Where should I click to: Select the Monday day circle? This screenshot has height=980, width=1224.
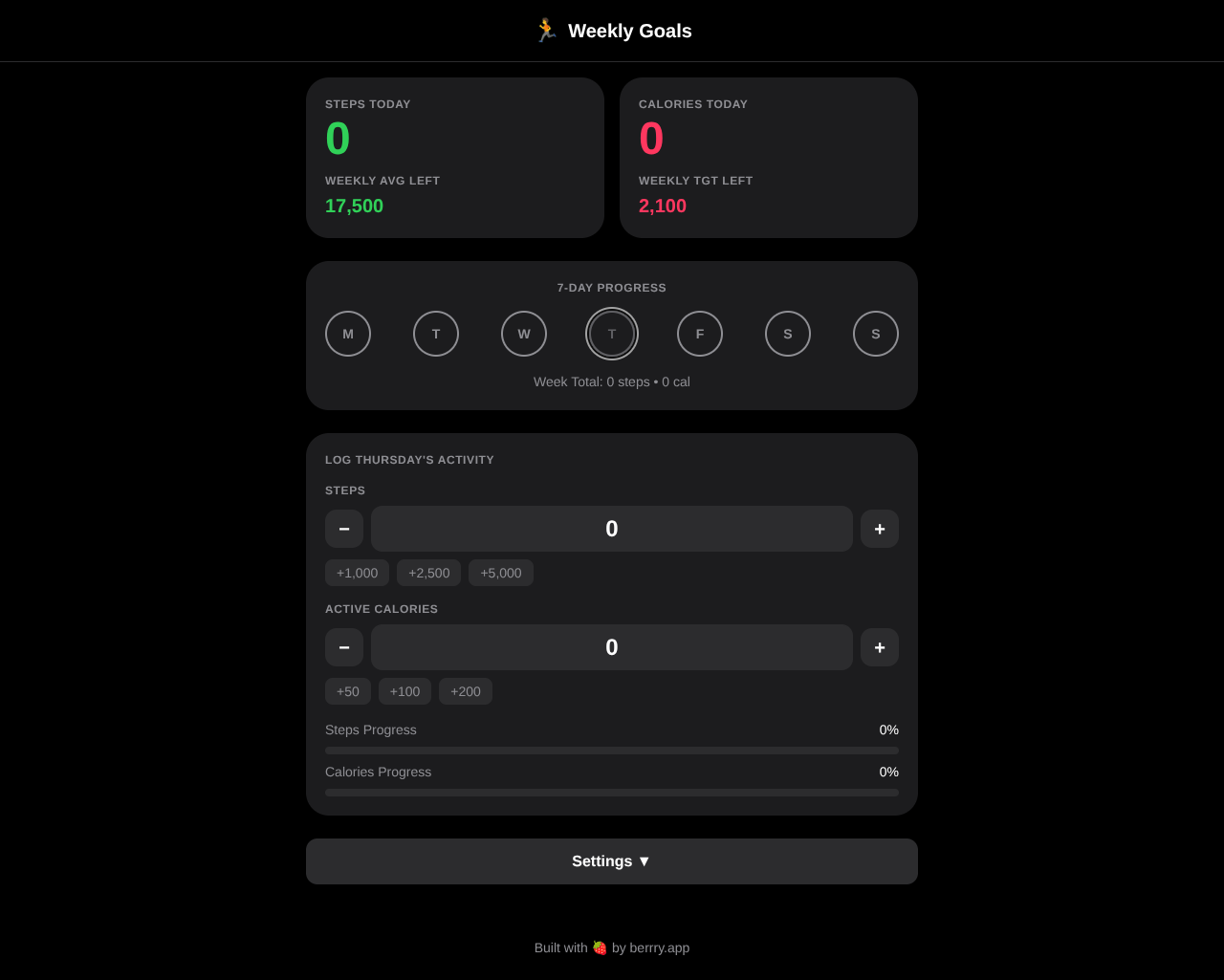[348, 334]
